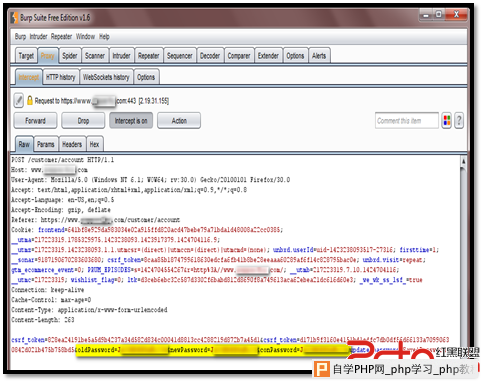Open the HTTP history sub-tab
This screenshot has height=383, width=483.
click(x=61, y=77)
